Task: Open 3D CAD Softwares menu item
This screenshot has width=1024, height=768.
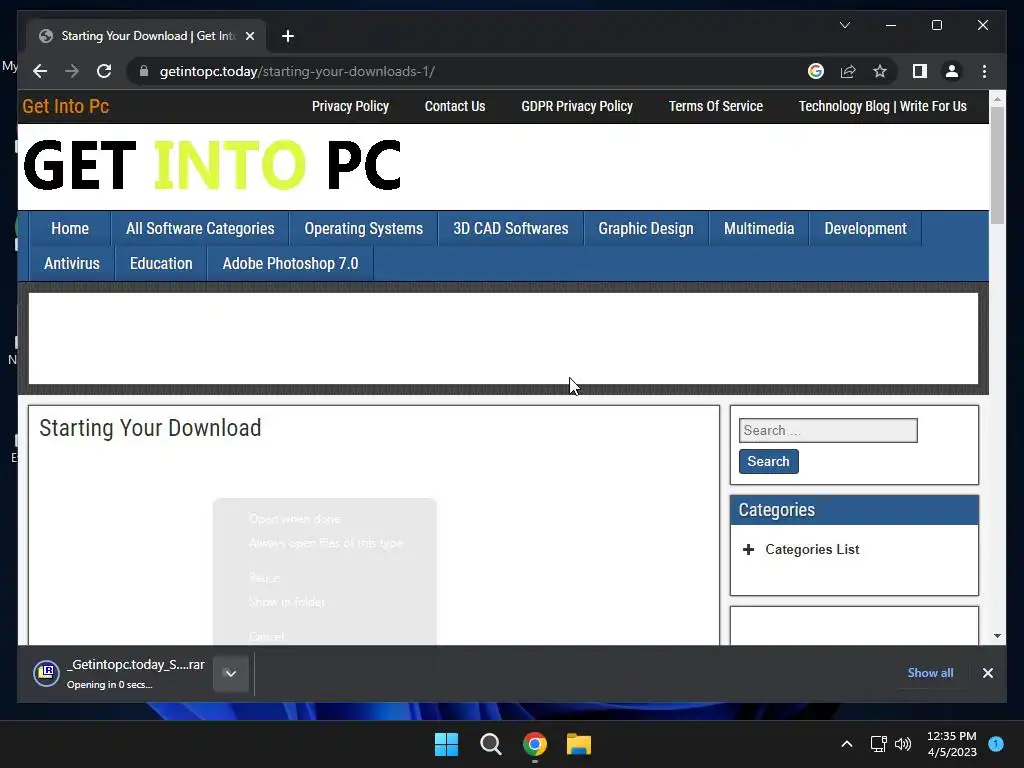Action: pos(511,229)
